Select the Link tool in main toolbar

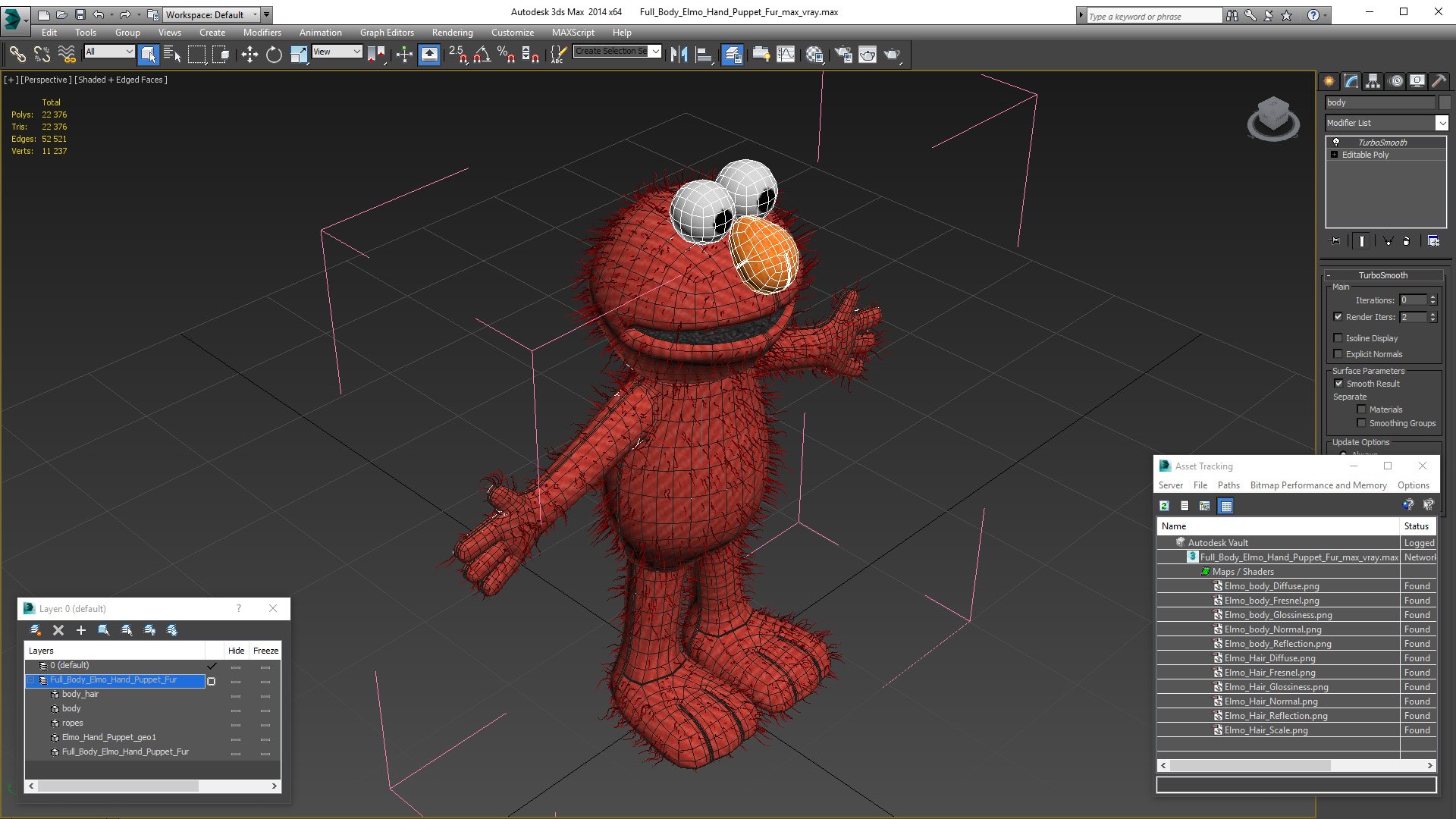coord(17,54)
